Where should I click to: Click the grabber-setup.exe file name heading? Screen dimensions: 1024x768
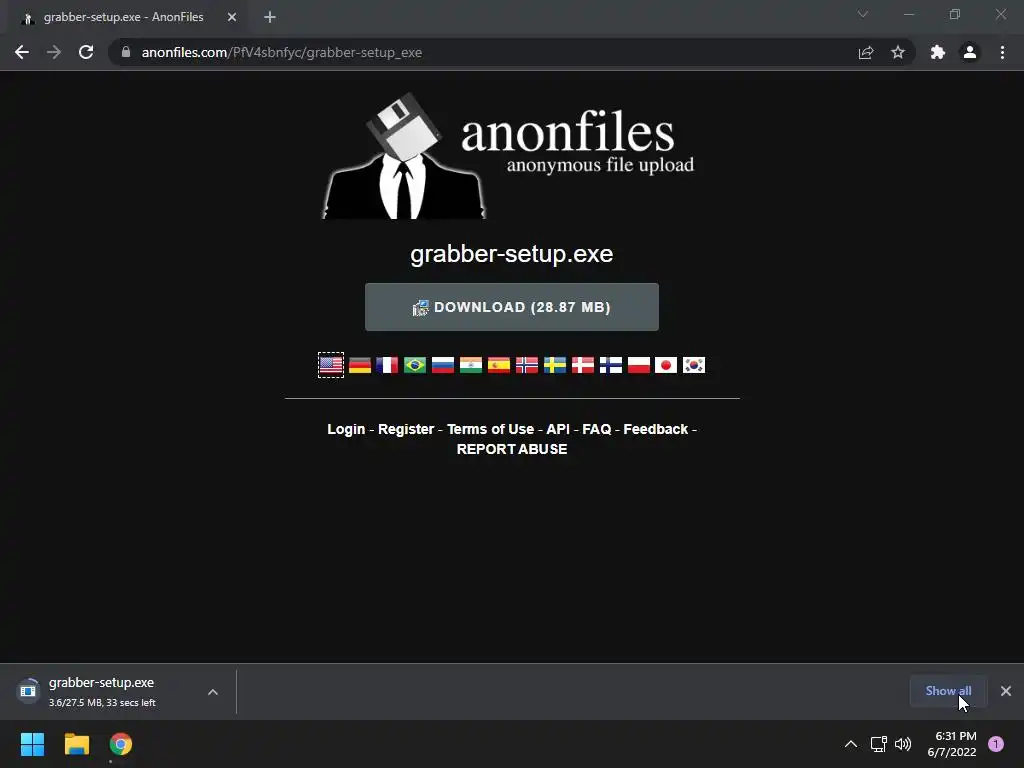point(512,253)
